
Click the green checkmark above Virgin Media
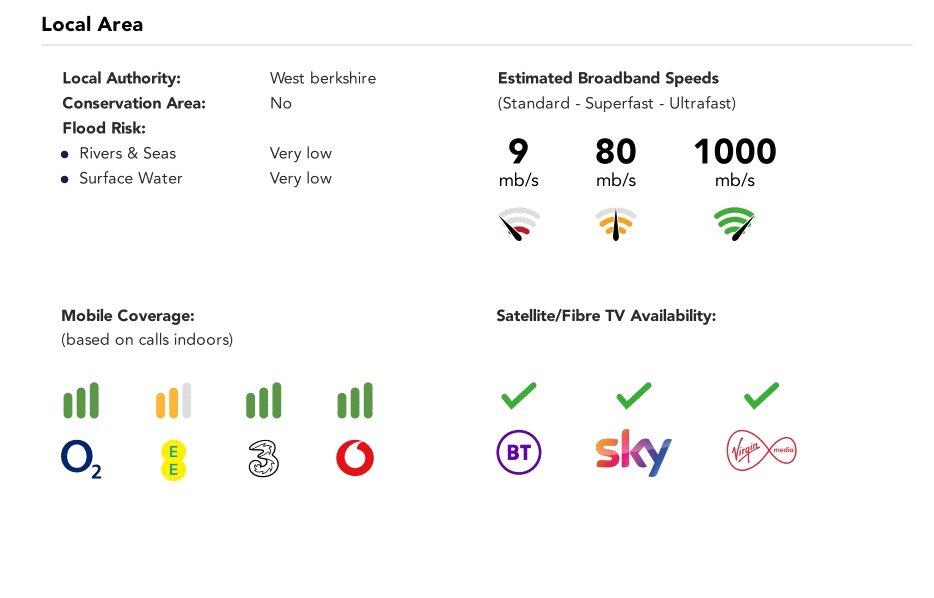click(x=761, y=396)
